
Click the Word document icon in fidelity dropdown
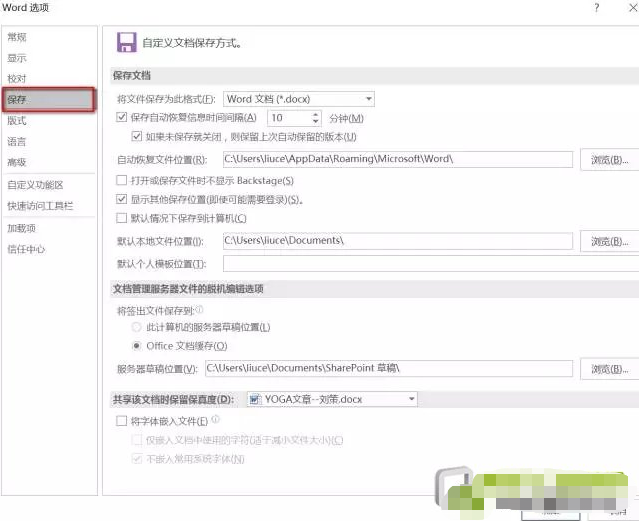(x=255, y=399)
